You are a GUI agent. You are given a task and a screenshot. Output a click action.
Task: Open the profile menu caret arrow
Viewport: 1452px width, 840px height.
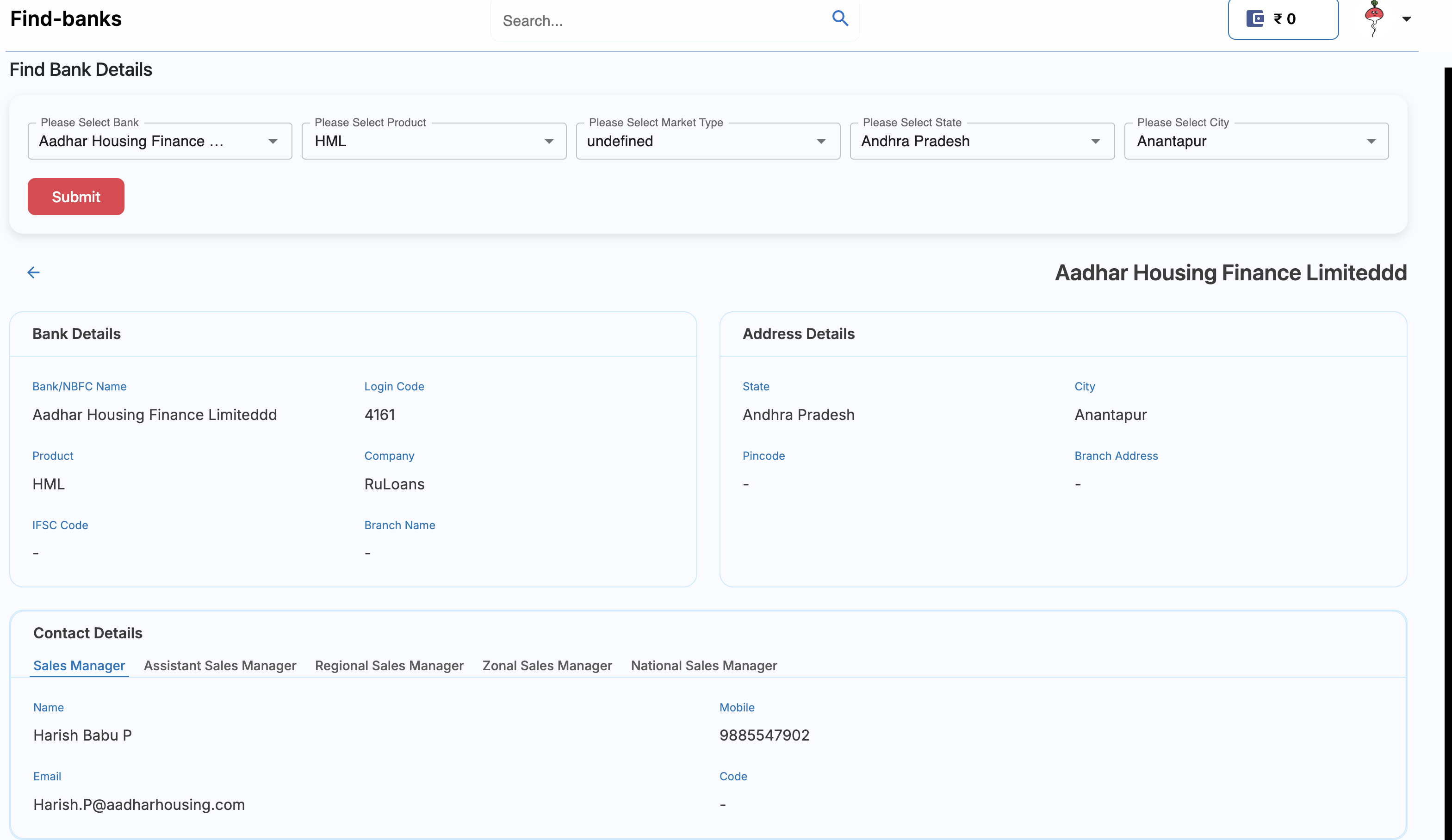point(1407,19)
